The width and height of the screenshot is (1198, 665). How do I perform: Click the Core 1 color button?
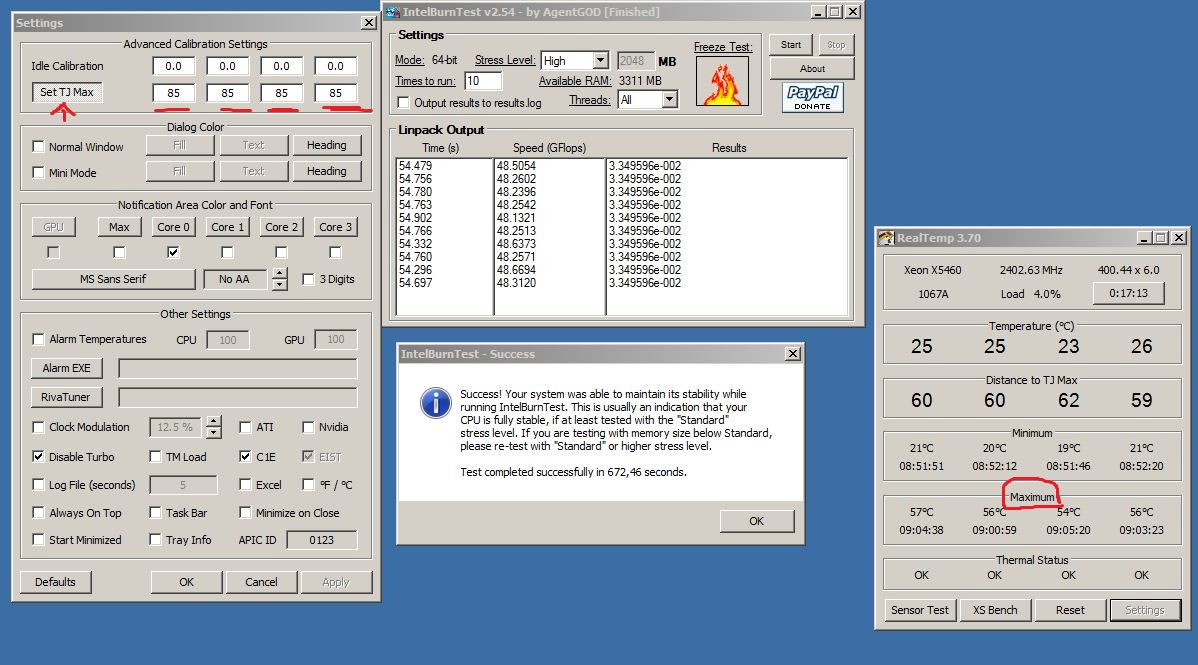(x=228, y=227)
